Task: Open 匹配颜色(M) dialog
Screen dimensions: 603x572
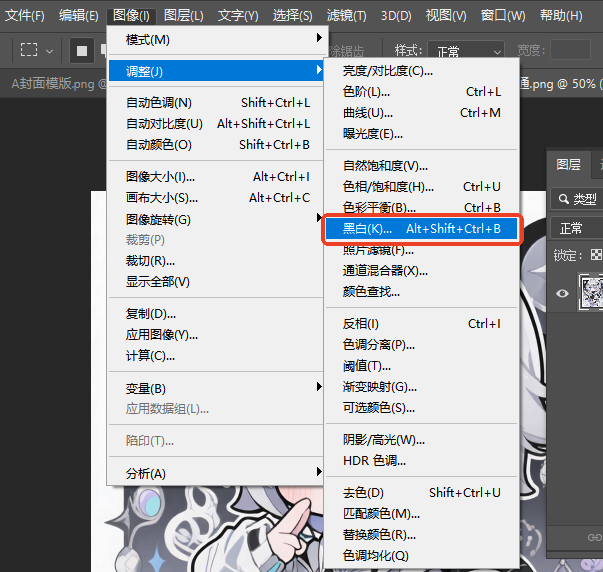Action: [x=421, y=514]
